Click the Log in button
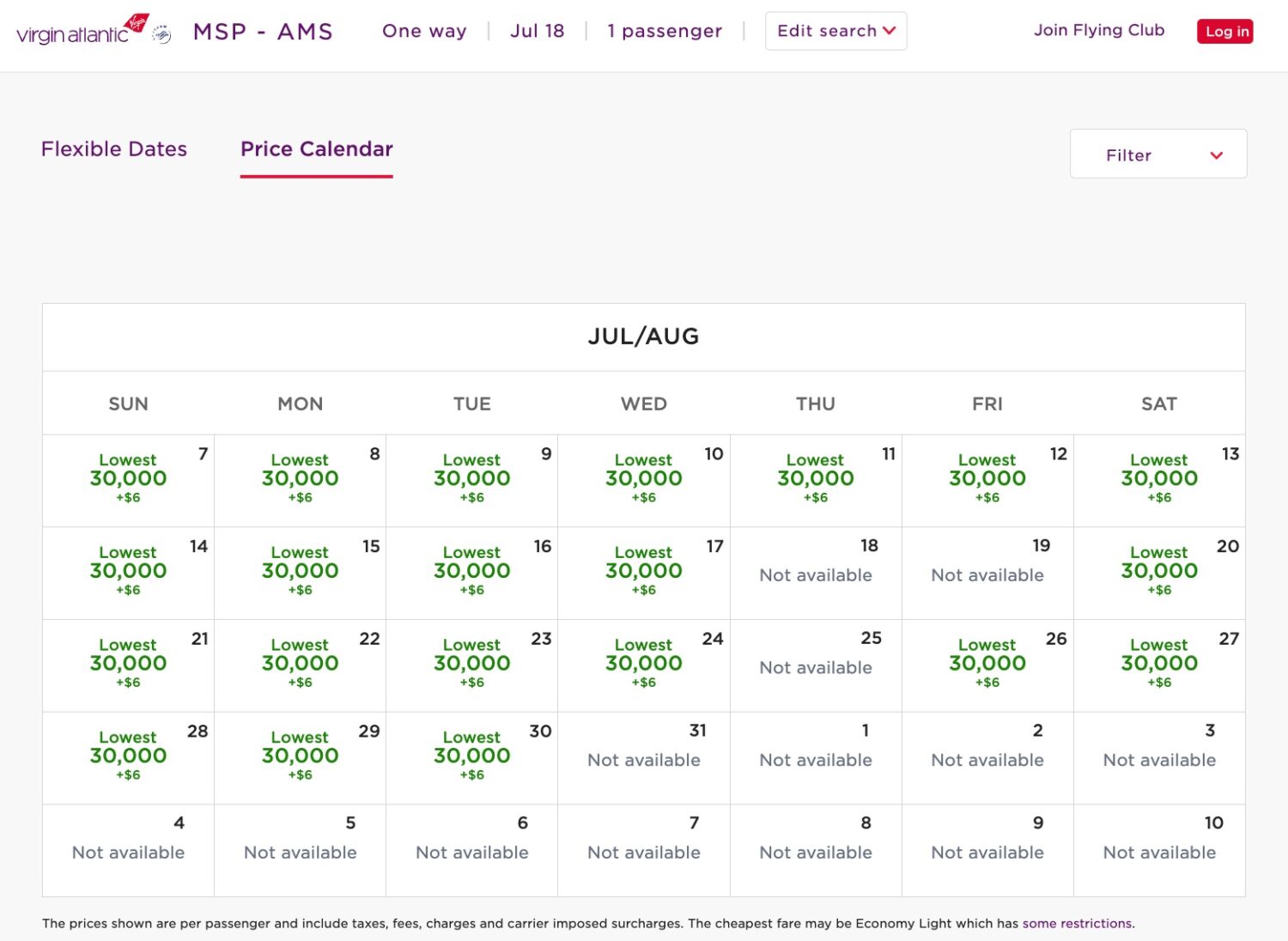This screenshot has width=1288, height=941. pos(1225,31)
